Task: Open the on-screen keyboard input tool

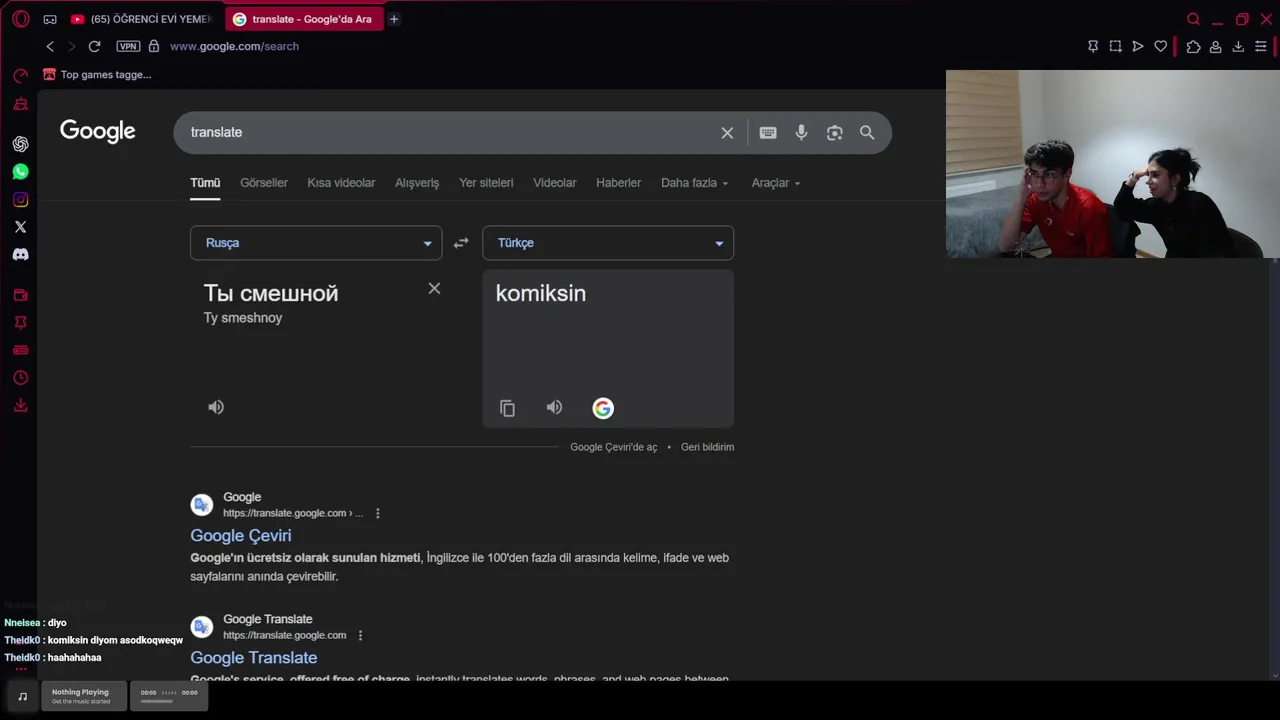Action: coord(768,133)
